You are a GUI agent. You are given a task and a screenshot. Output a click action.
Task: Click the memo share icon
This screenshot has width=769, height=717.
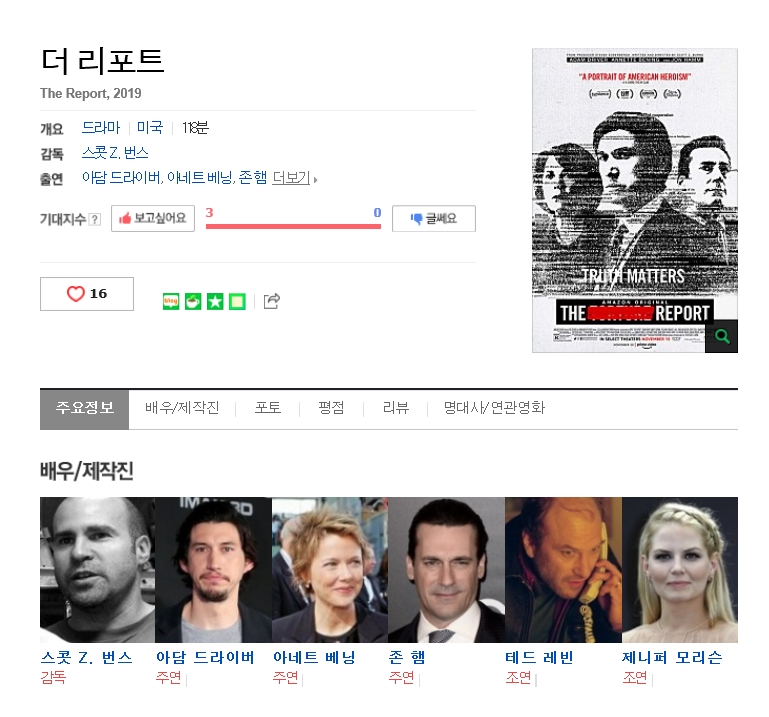[x=237, y=301]
